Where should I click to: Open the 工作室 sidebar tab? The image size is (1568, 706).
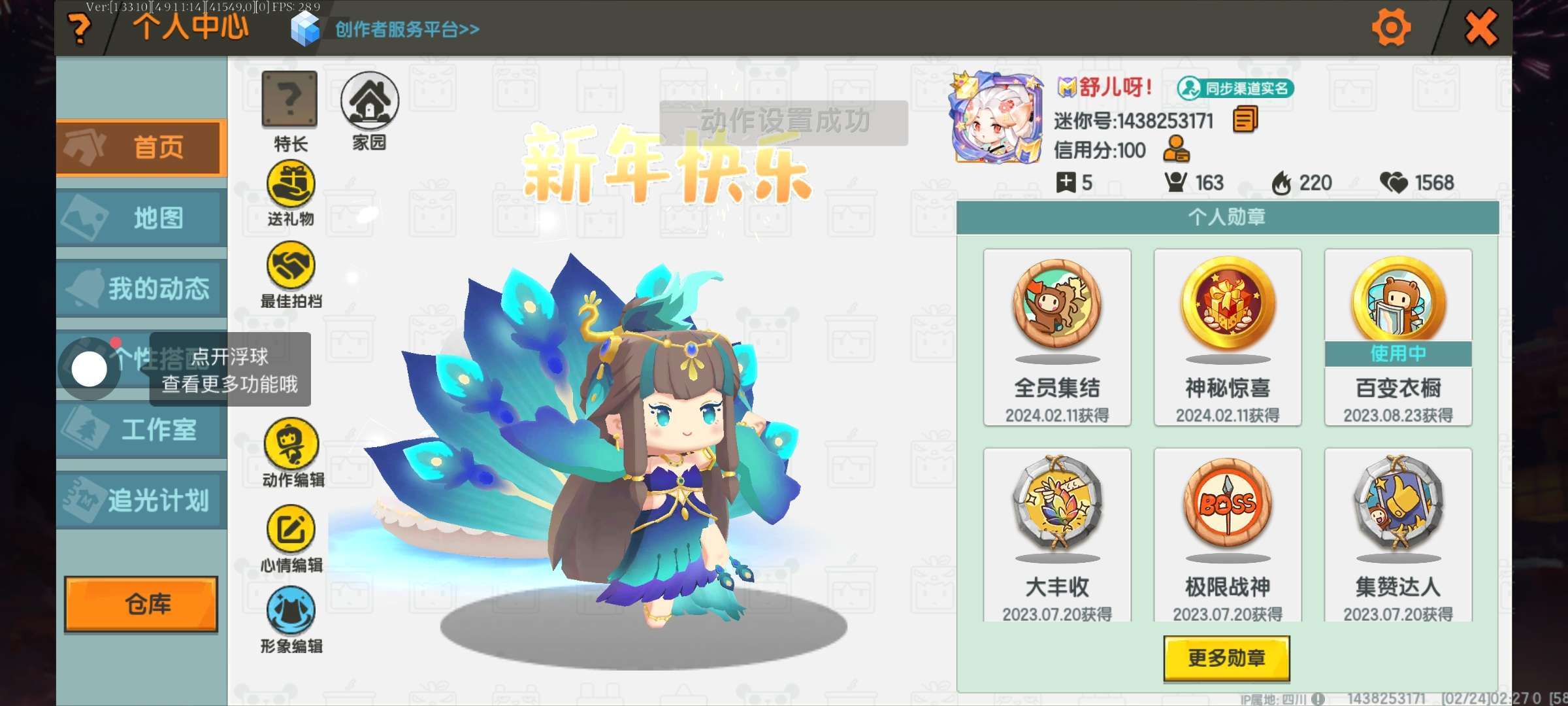tap(142, 429)
